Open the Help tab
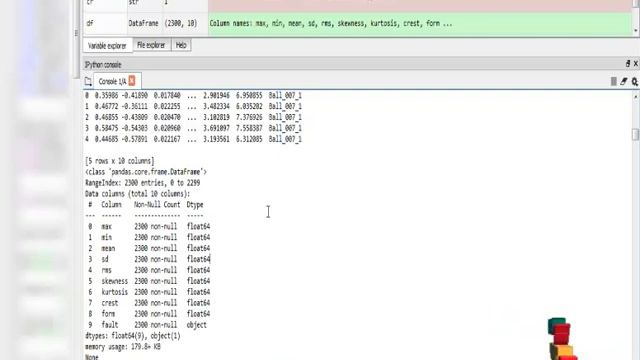 pyautogui.click(x=181, y=45)
